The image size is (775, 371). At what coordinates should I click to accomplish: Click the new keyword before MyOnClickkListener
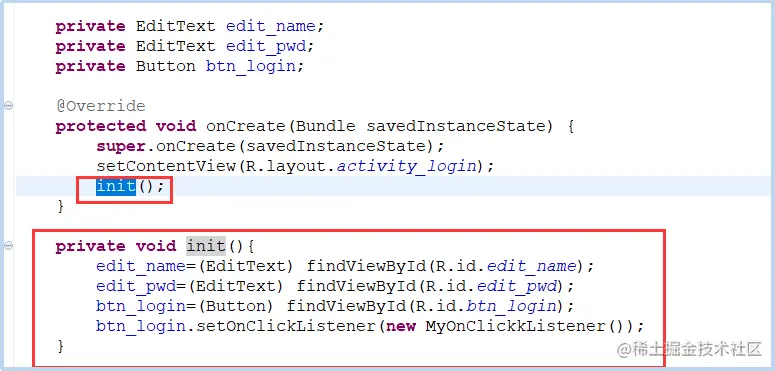(x=401, y=326)
